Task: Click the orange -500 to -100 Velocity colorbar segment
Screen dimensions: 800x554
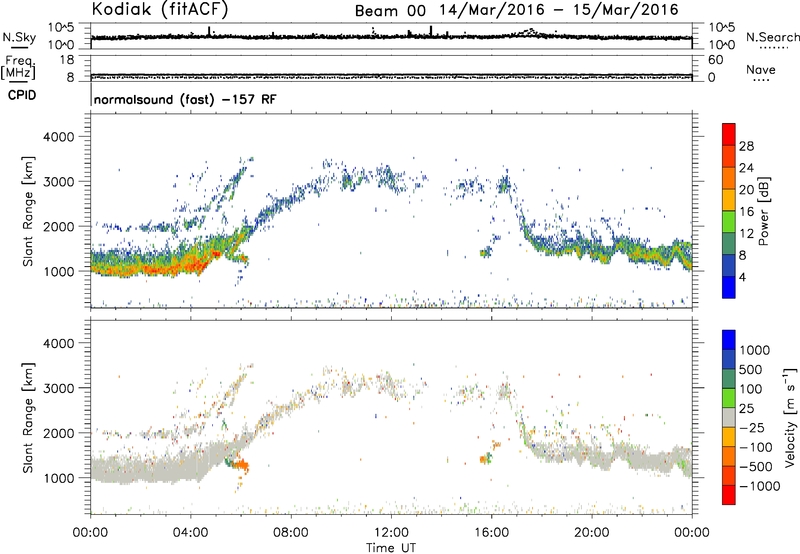Action: [729, 457]
